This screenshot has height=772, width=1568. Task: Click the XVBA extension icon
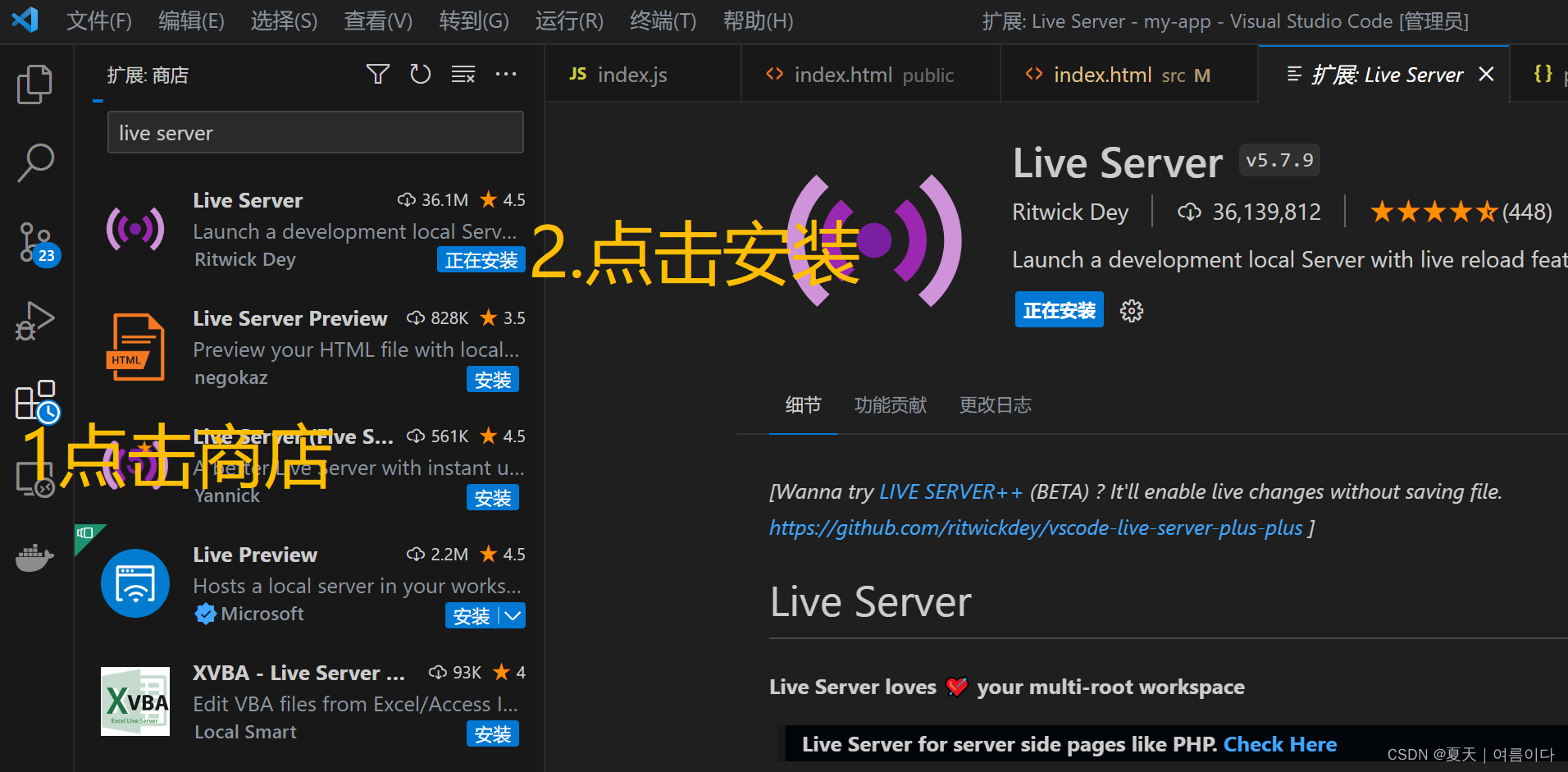135,701
